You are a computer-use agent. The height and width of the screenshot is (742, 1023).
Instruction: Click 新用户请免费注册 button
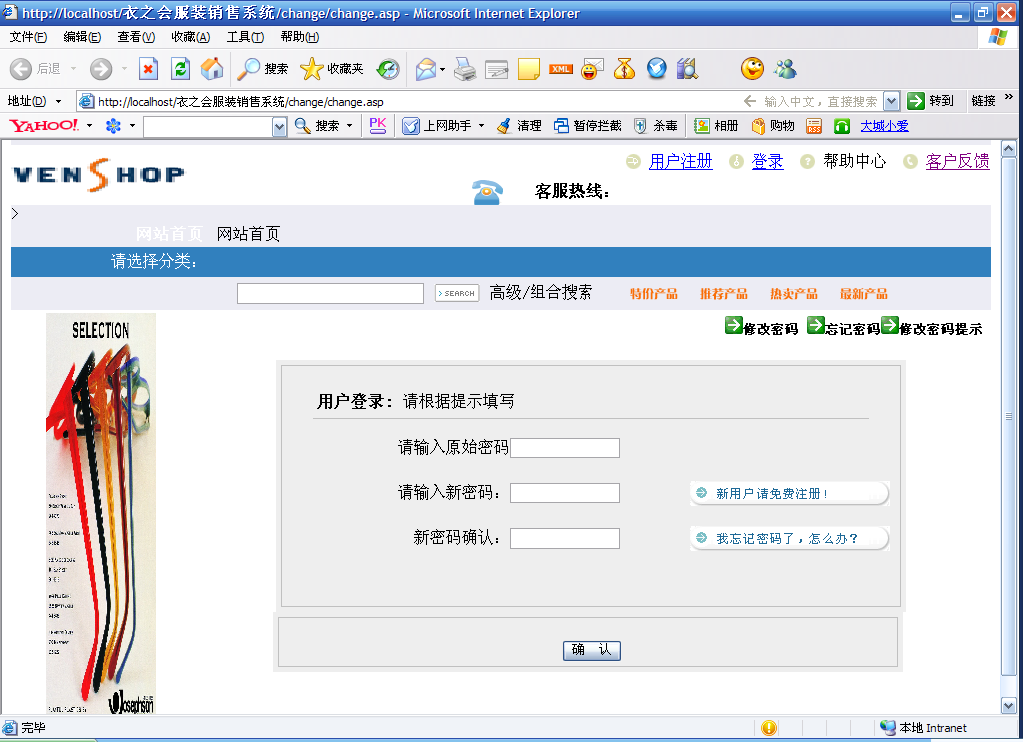point(789,493)
